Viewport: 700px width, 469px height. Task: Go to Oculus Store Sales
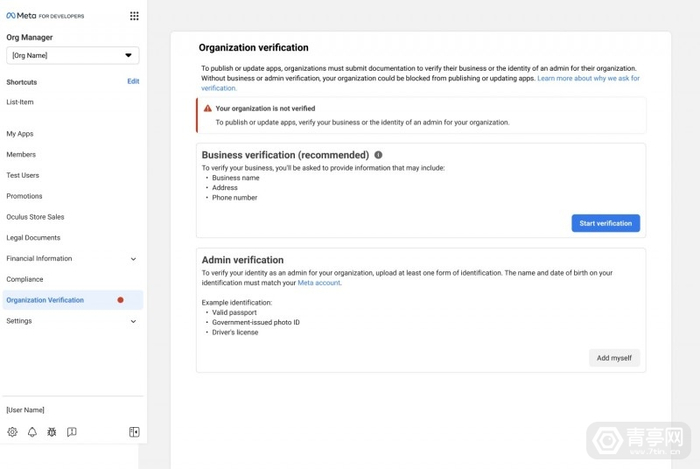click(35, 217)
